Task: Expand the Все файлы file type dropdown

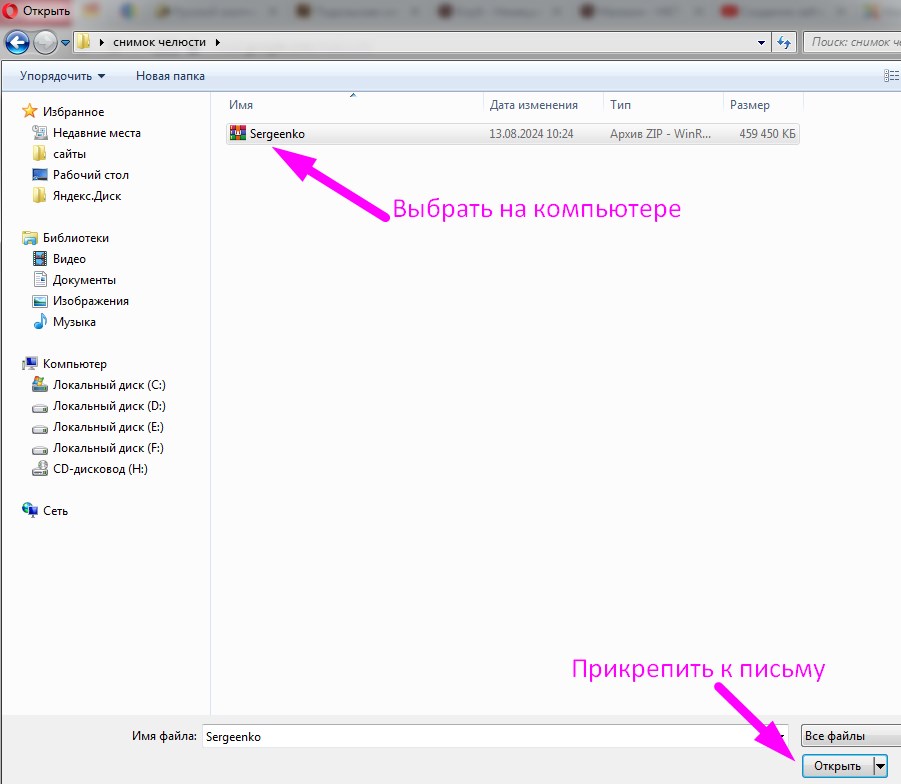Action: click(x=850, y=736)
